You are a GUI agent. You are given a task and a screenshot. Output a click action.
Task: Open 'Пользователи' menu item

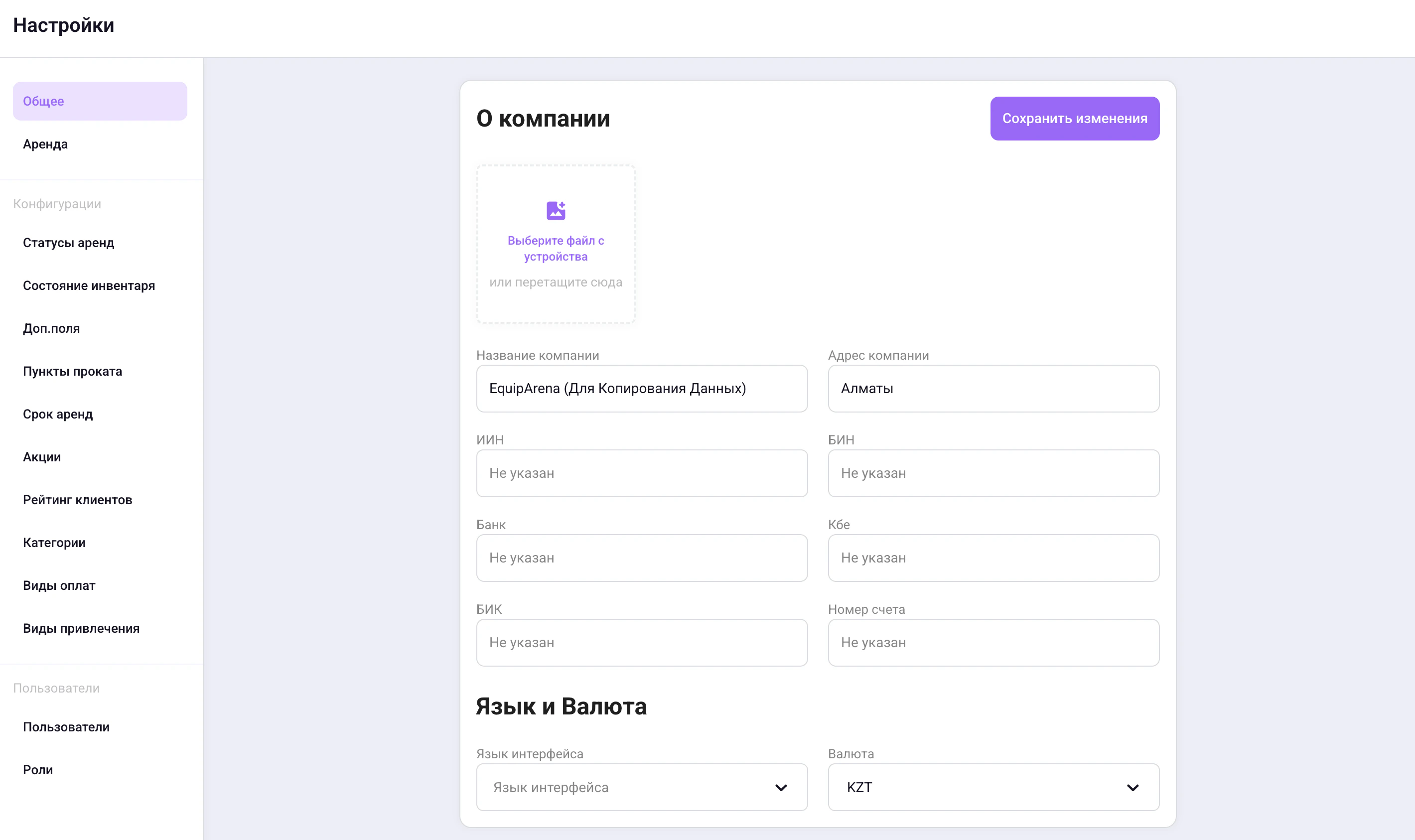click(x=66, y=727)
